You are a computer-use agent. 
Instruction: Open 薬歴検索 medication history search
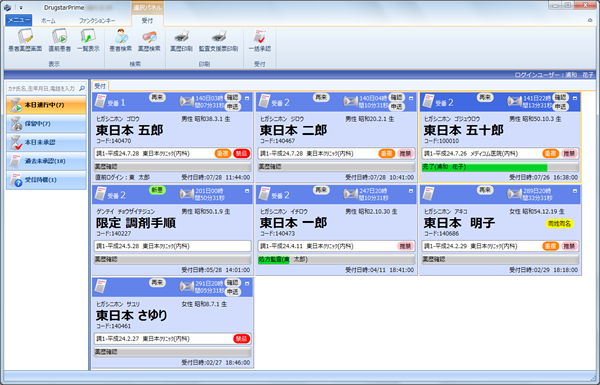149,41
